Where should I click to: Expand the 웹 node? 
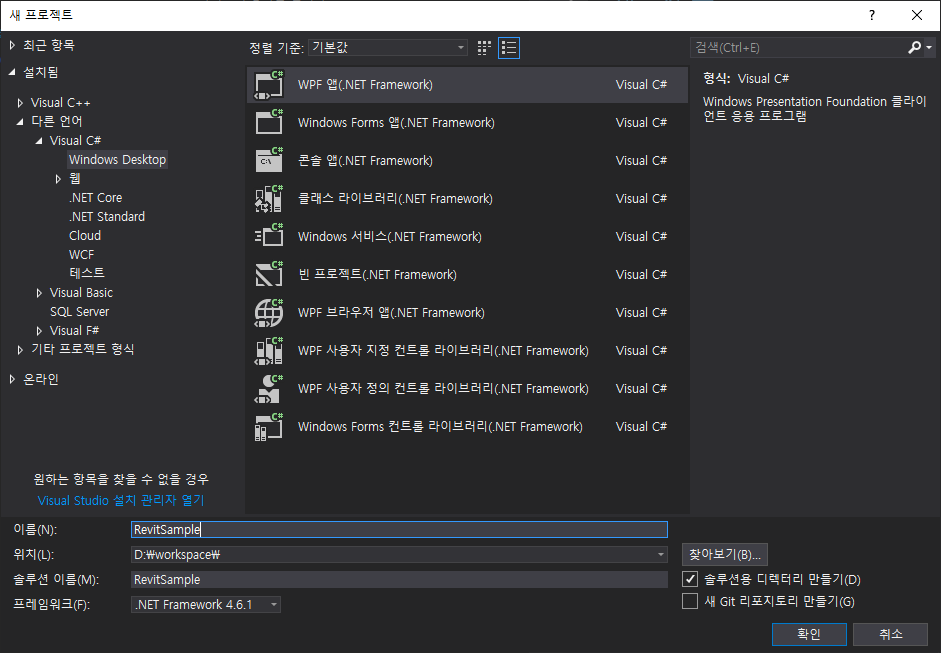coord(58,179)
